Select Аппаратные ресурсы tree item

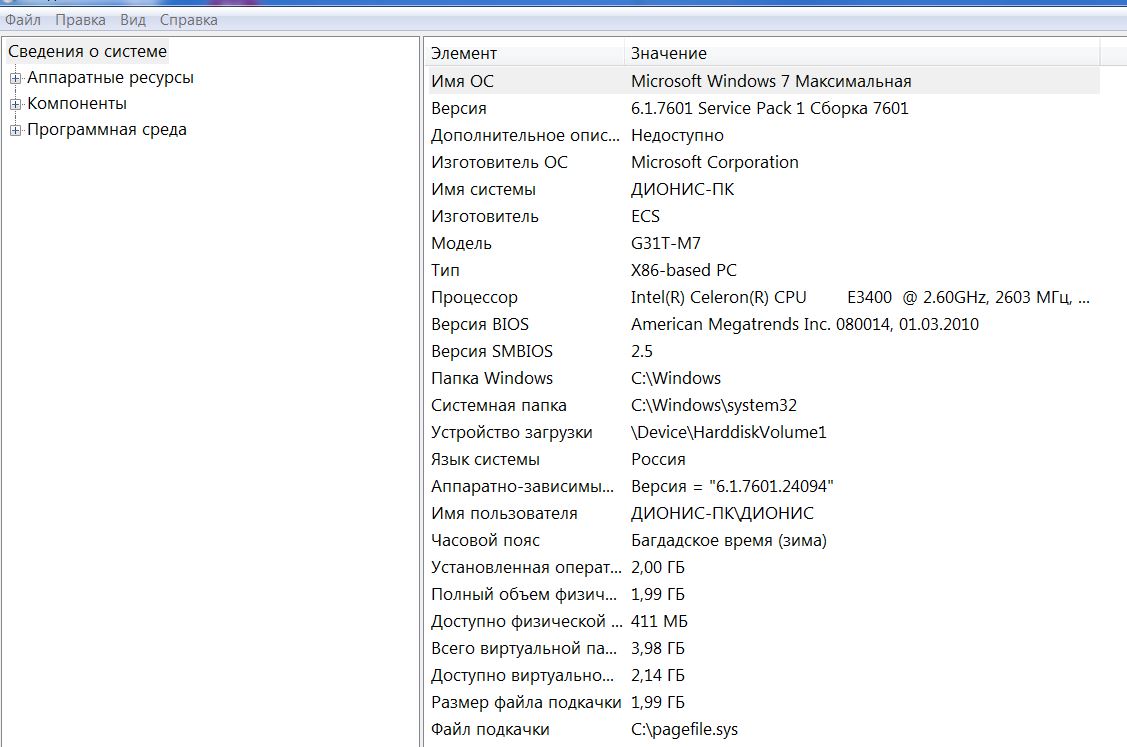(111, 78)
